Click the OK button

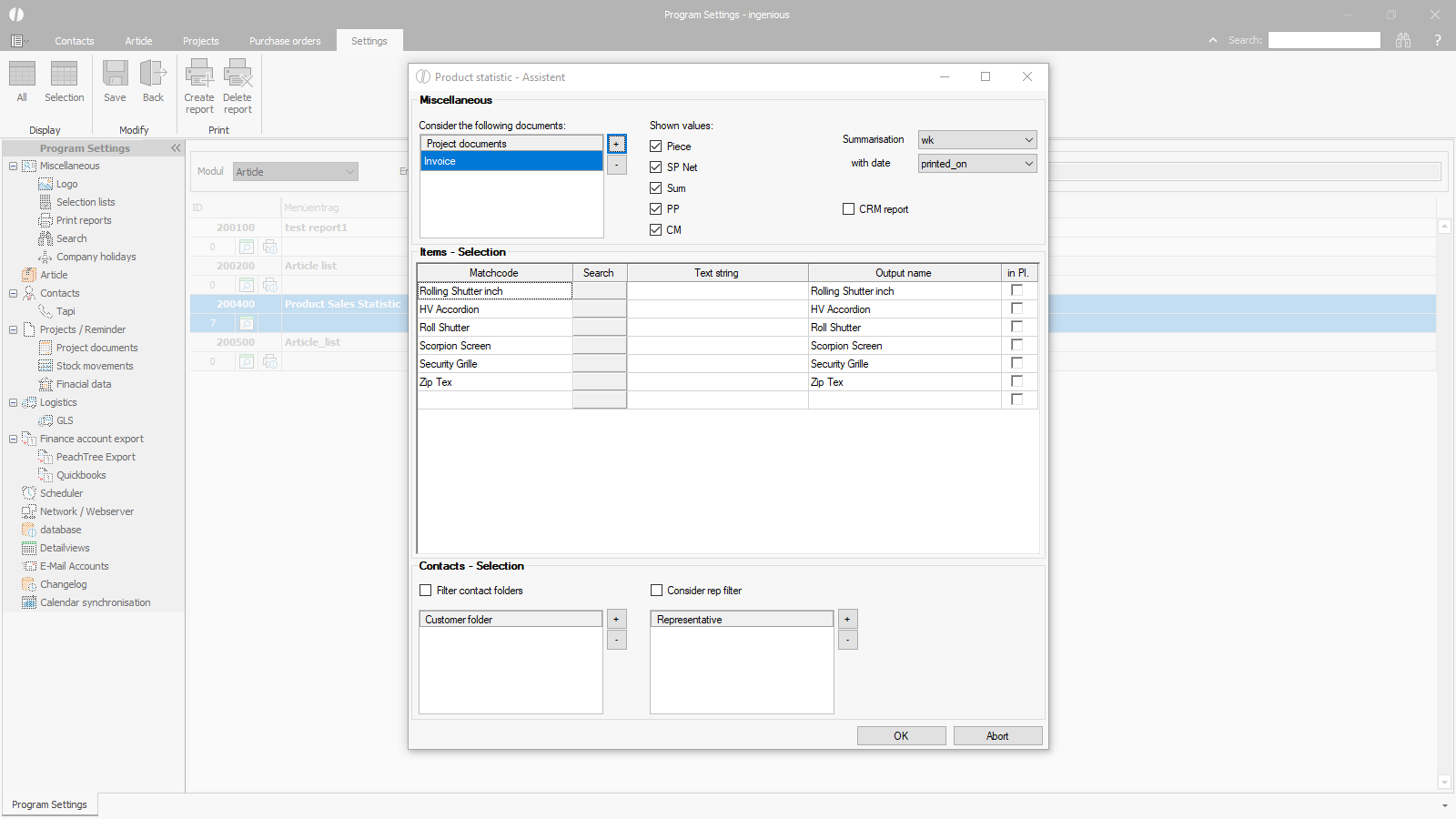901,736
